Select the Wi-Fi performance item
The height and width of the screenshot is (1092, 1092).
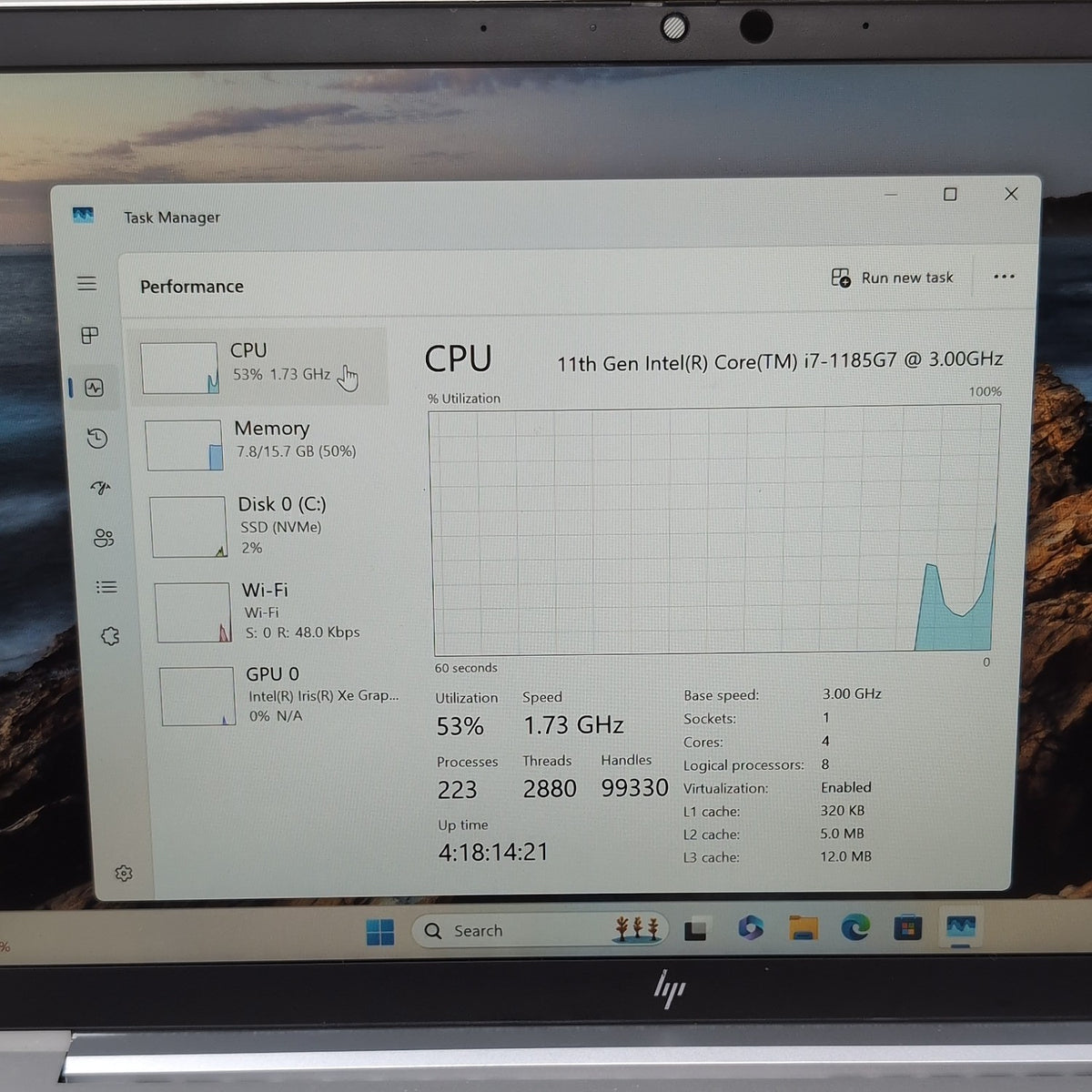(275, 612)
